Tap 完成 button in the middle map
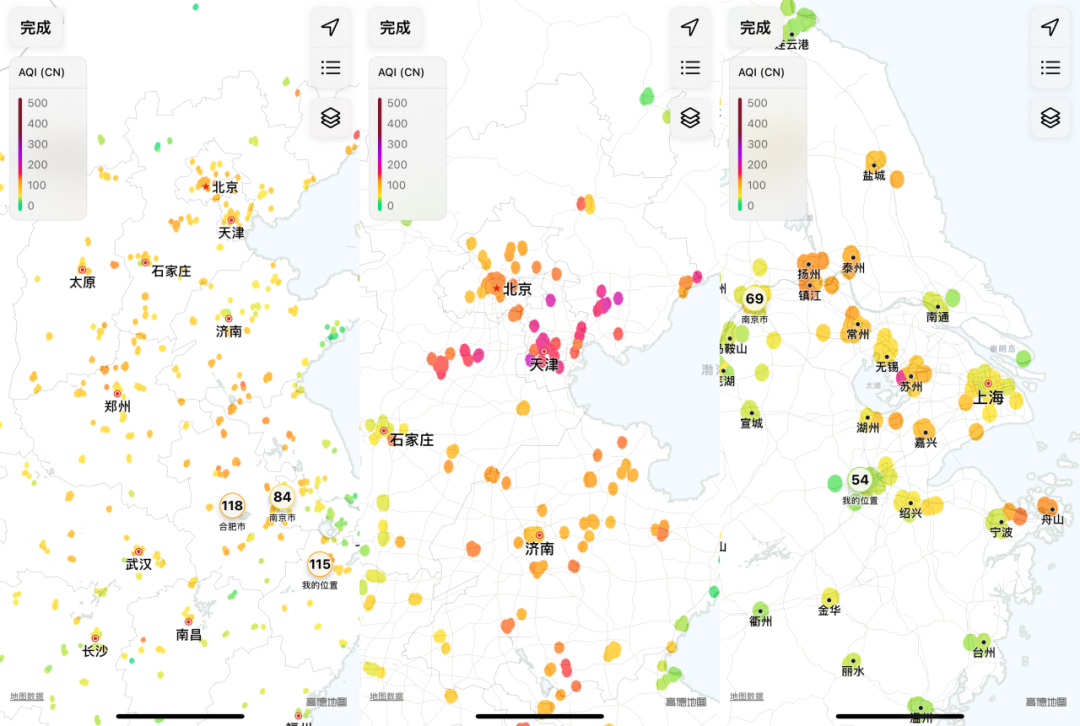The image size is (1080, 726). pyautogui.click(x=395, y=28)
